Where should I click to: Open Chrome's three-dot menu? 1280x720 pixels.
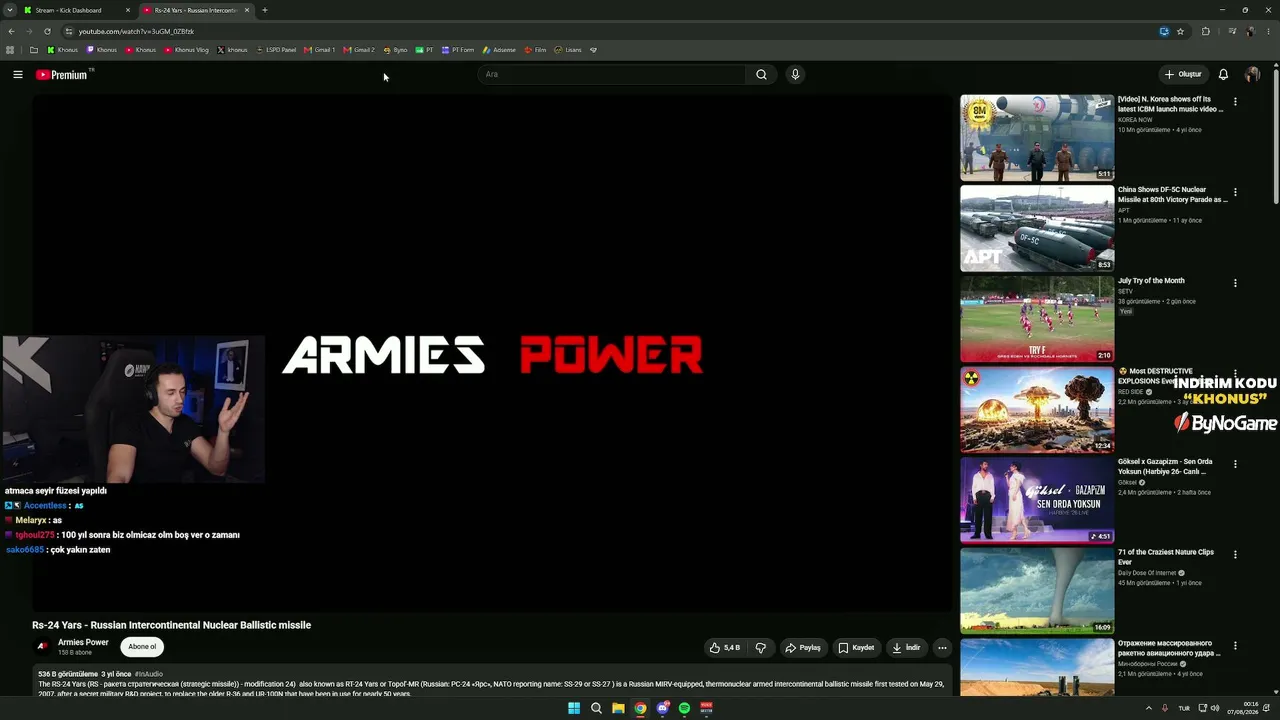coord(1268,31)
